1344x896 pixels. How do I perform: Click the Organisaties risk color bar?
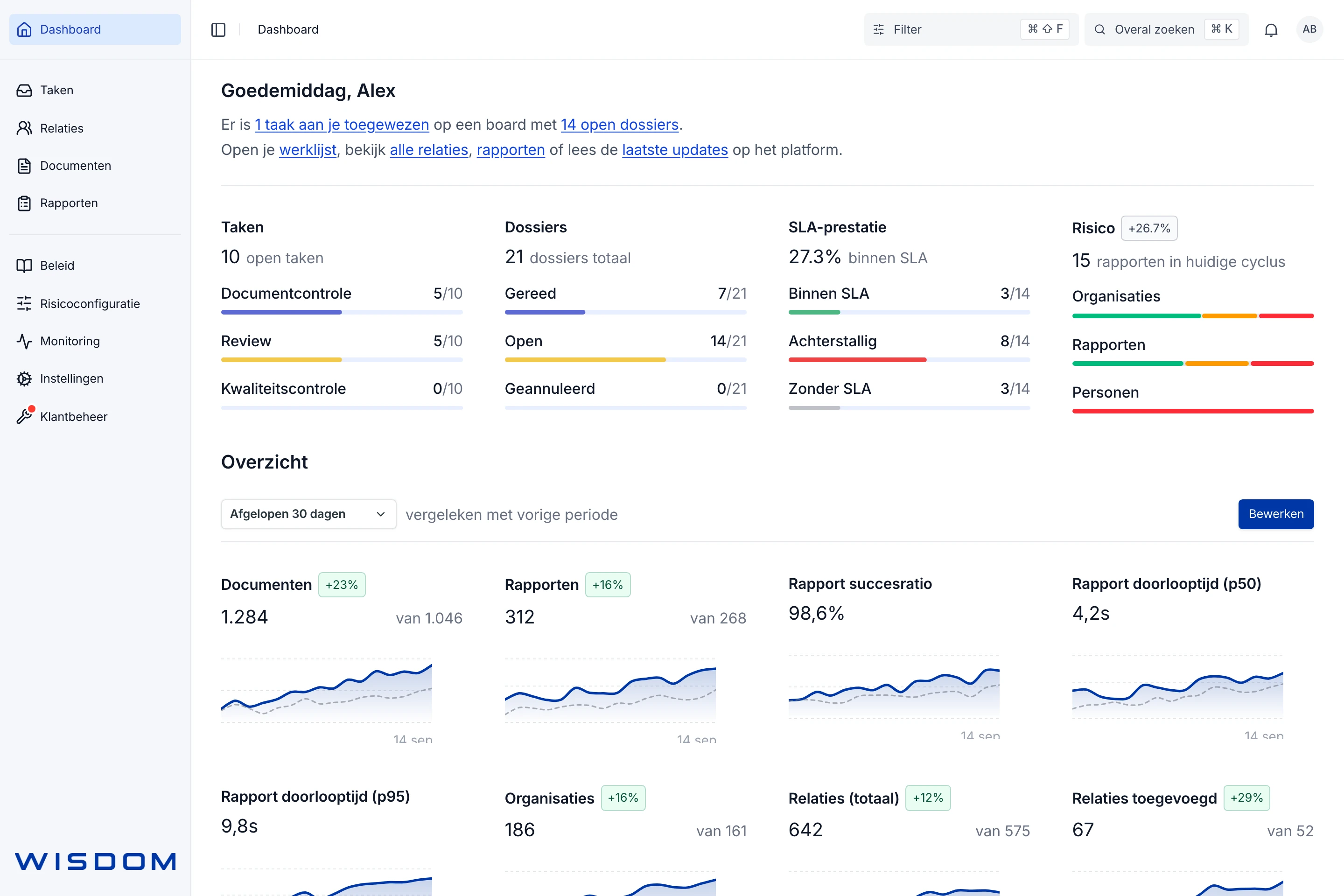[x=1193, y=316]
